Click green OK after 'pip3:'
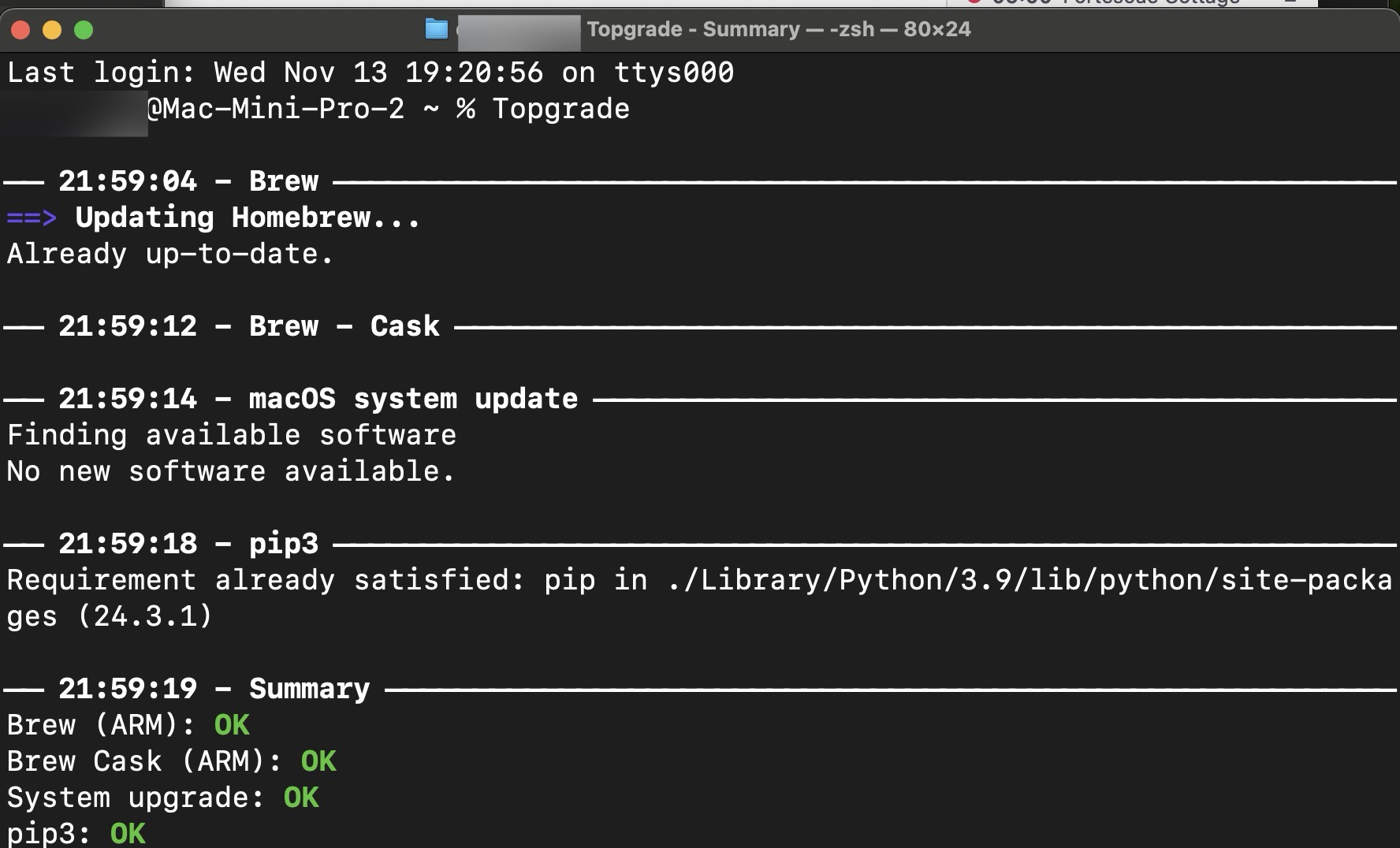Image resolution: width=1400 pixels, height=848 pixels. click(x=128, y=834)
